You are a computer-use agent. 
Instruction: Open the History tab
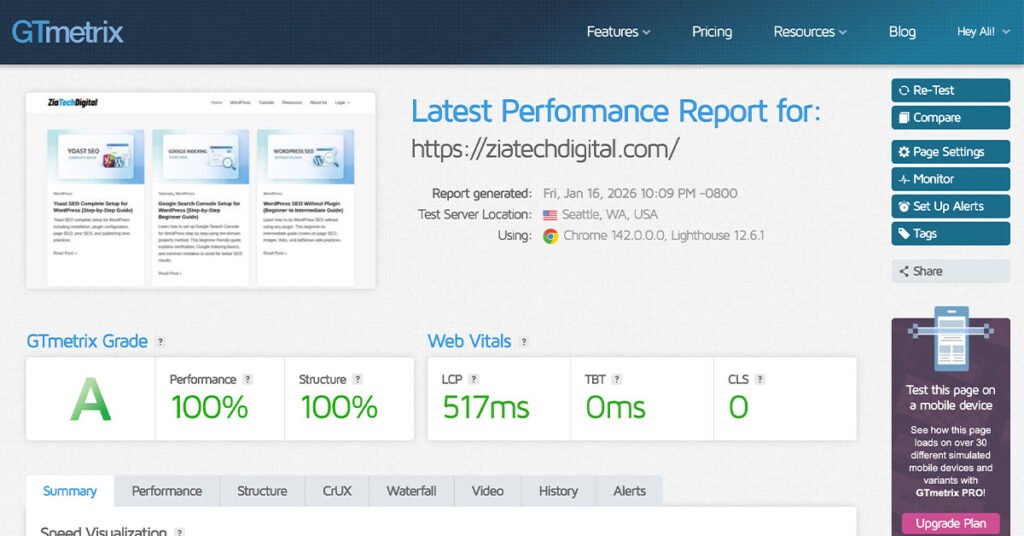(x=558, y=492)
